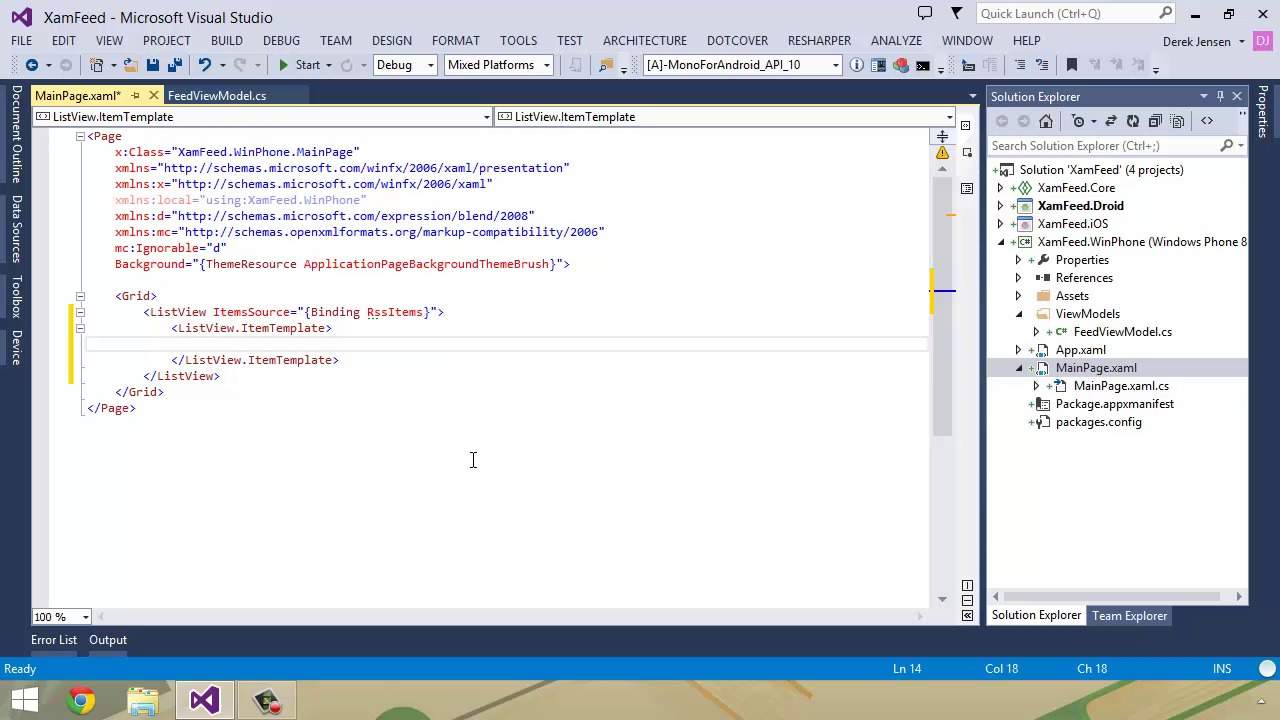Open the DEBUG menu
Image resolution: width=1280 pixels, height=720 pixels.
tap(281, 40)
